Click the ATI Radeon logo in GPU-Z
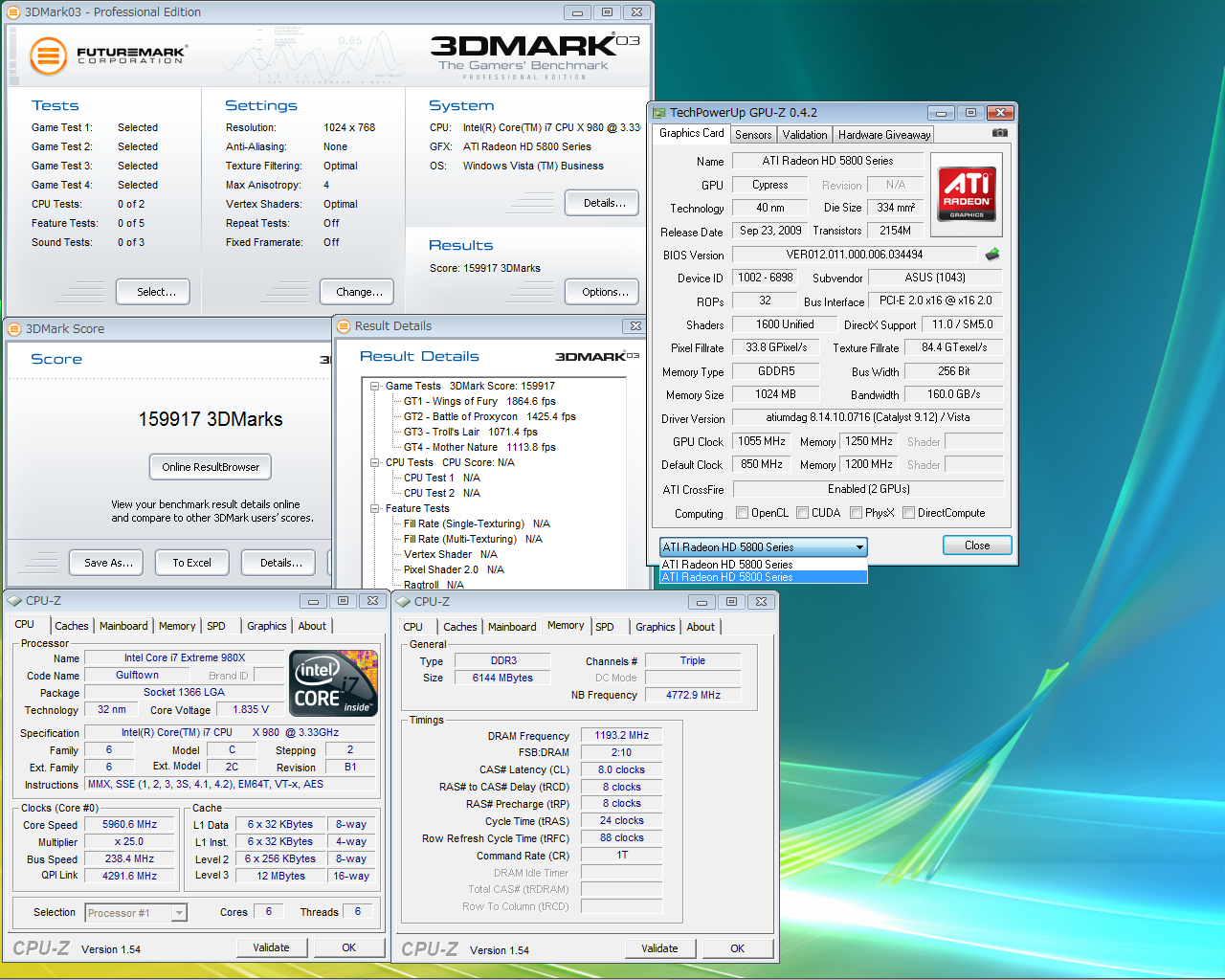The width and height of the screenshot is (1225, 980). tap(967, 194)
